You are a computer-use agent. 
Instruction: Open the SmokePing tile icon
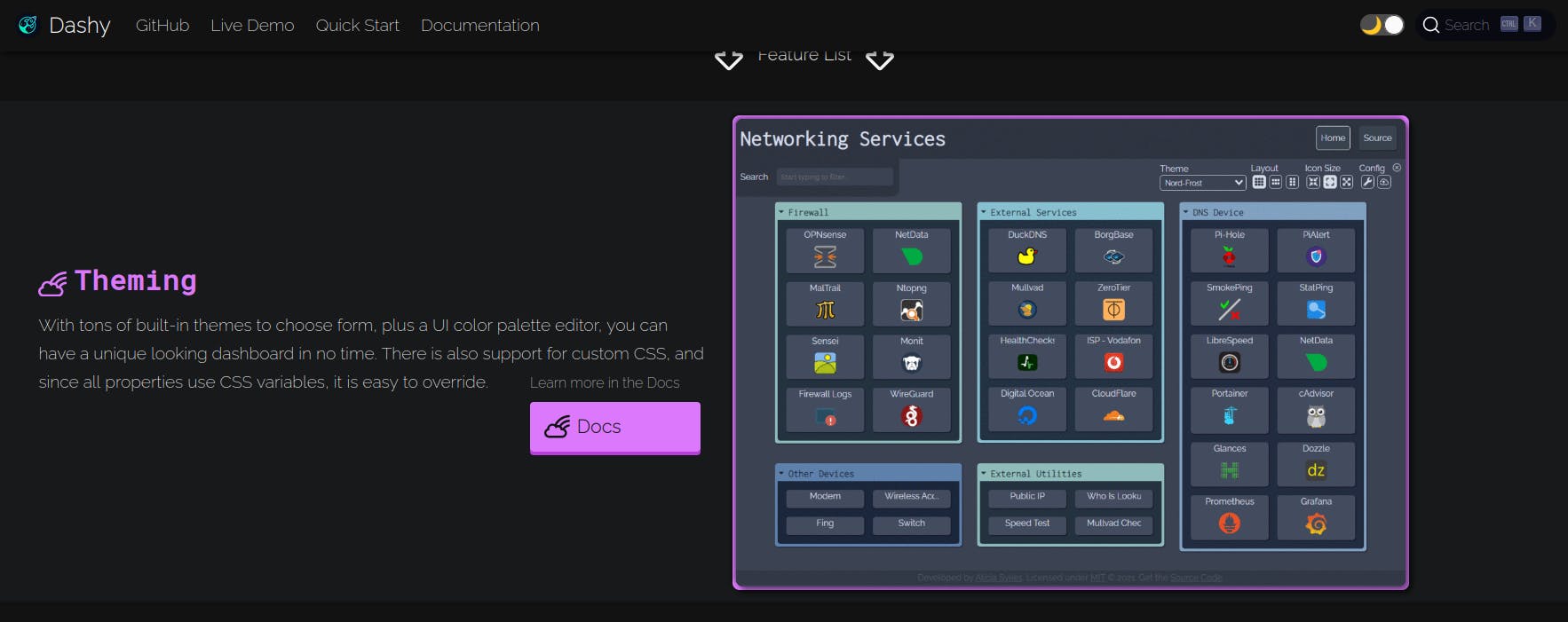[1229, 310]
